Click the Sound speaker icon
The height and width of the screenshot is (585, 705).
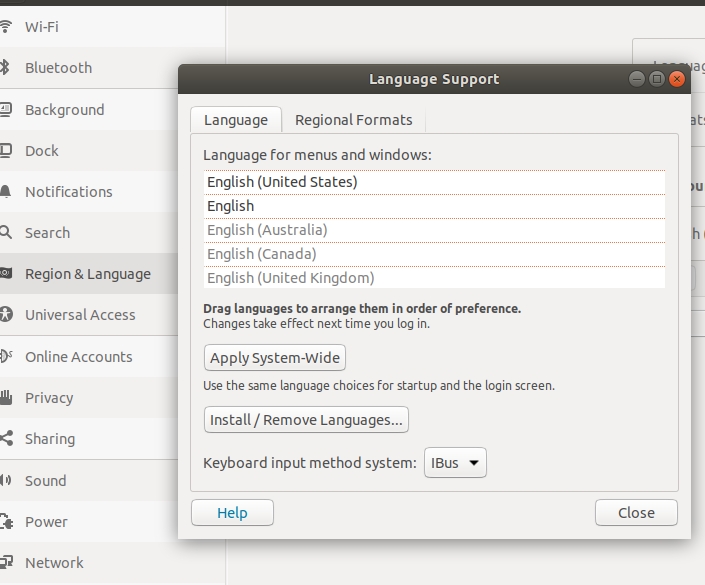tap(5, 481)
